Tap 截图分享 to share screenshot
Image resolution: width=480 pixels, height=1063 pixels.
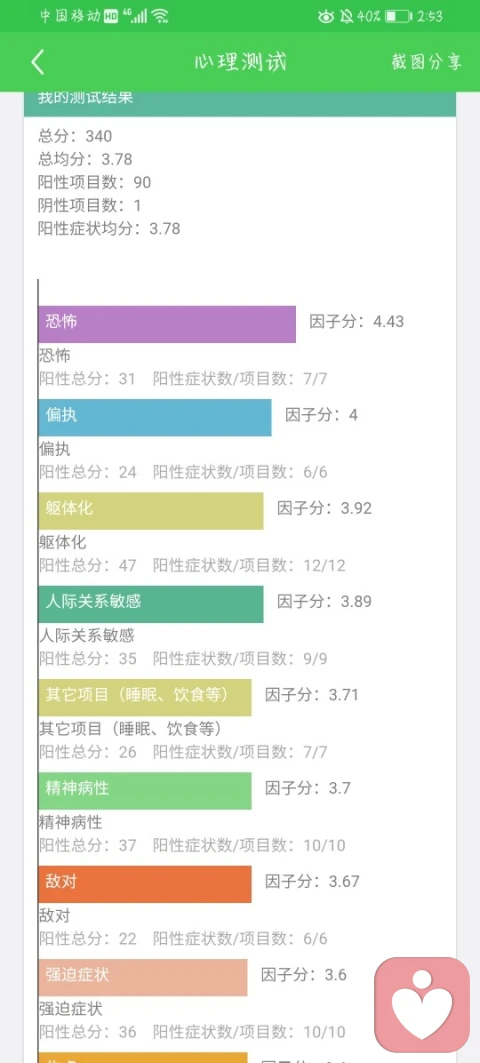426,62
